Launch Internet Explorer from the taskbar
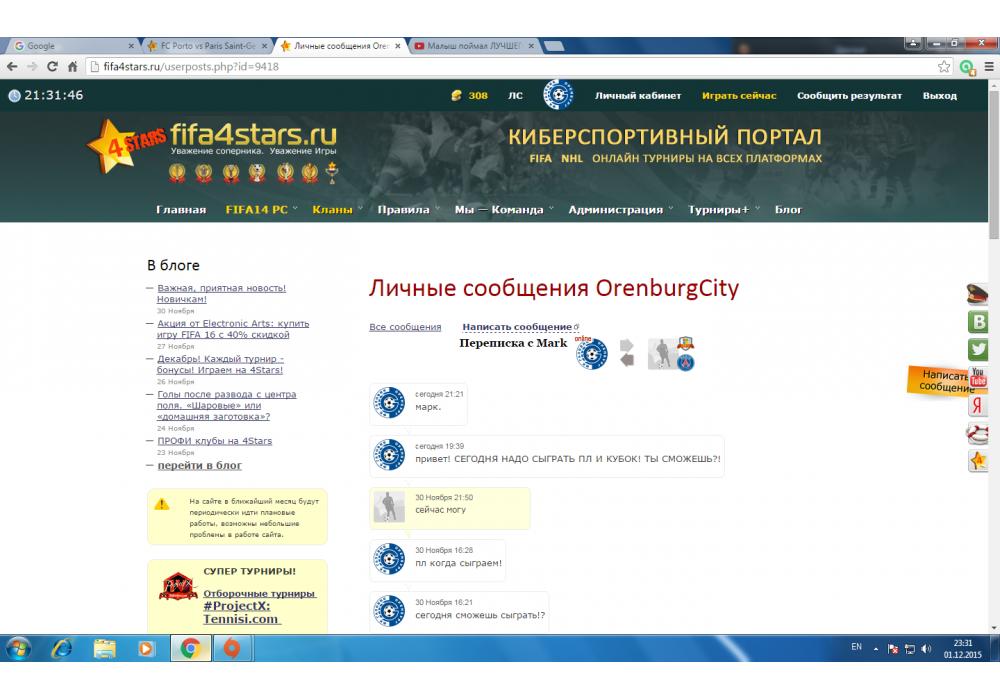Viewport: 1000px width, 700px height. click(62, 648)
